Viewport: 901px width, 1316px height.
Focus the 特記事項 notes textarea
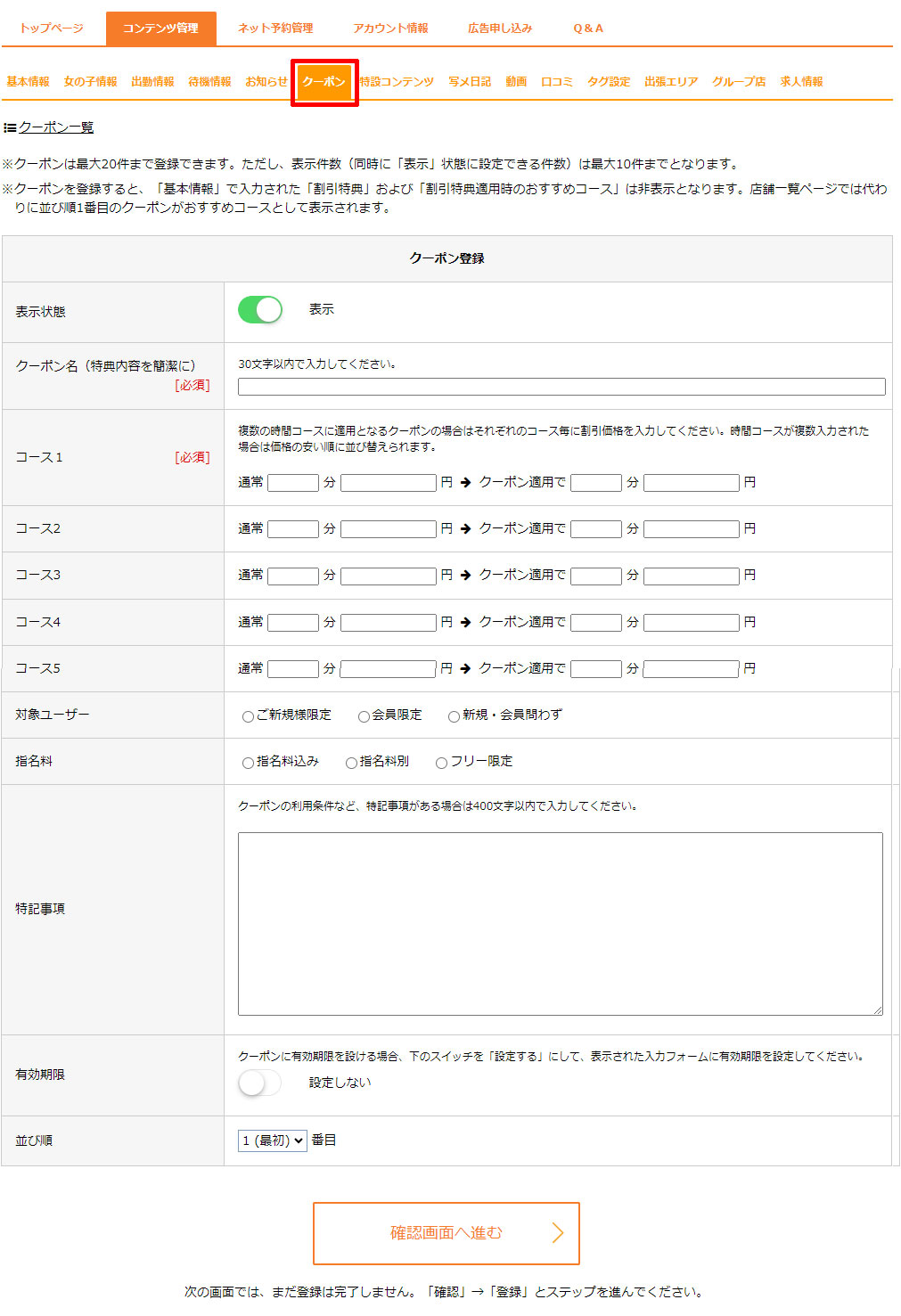tap(560, 923)
